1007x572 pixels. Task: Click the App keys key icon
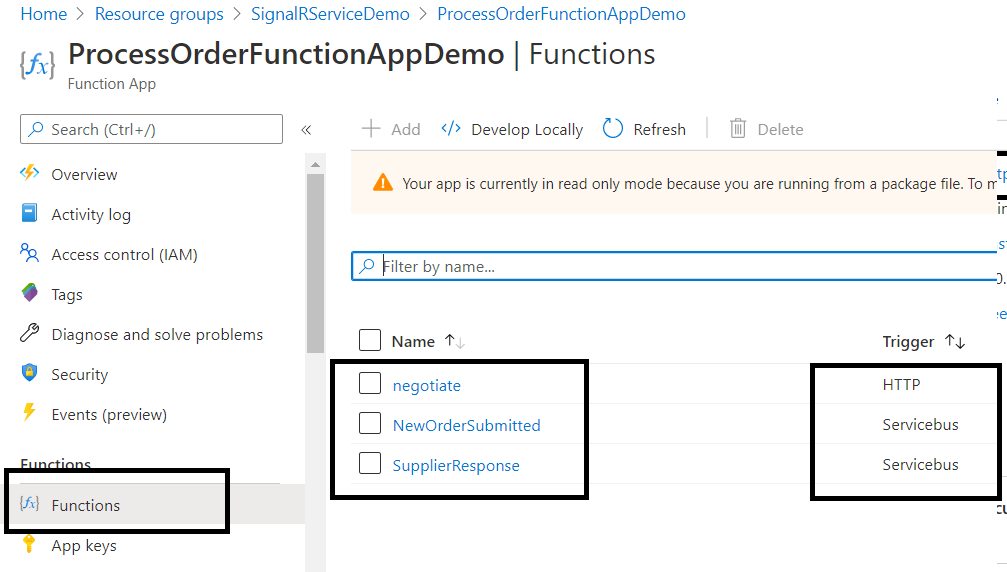pos(30,543)
